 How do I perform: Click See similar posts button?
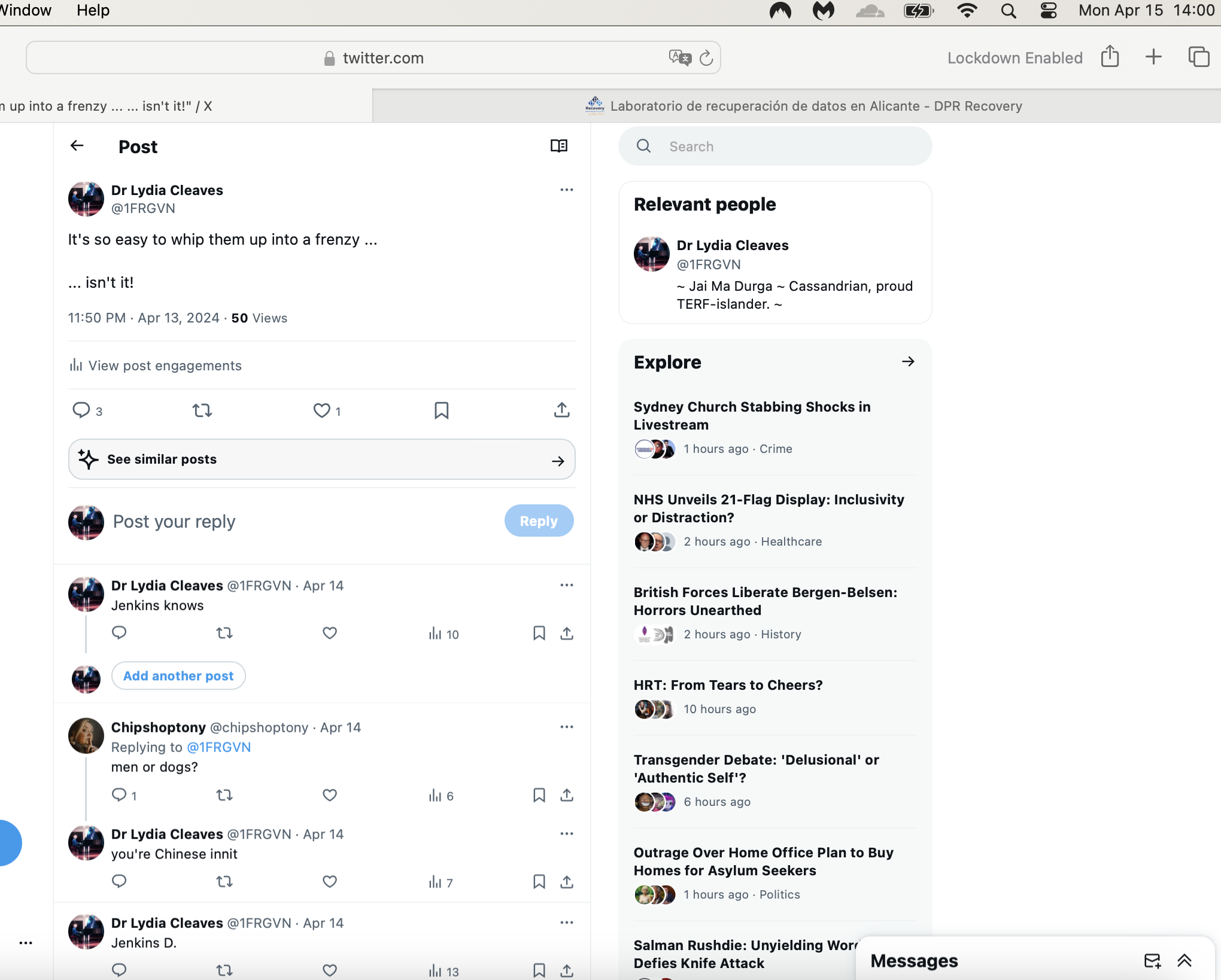322,459
